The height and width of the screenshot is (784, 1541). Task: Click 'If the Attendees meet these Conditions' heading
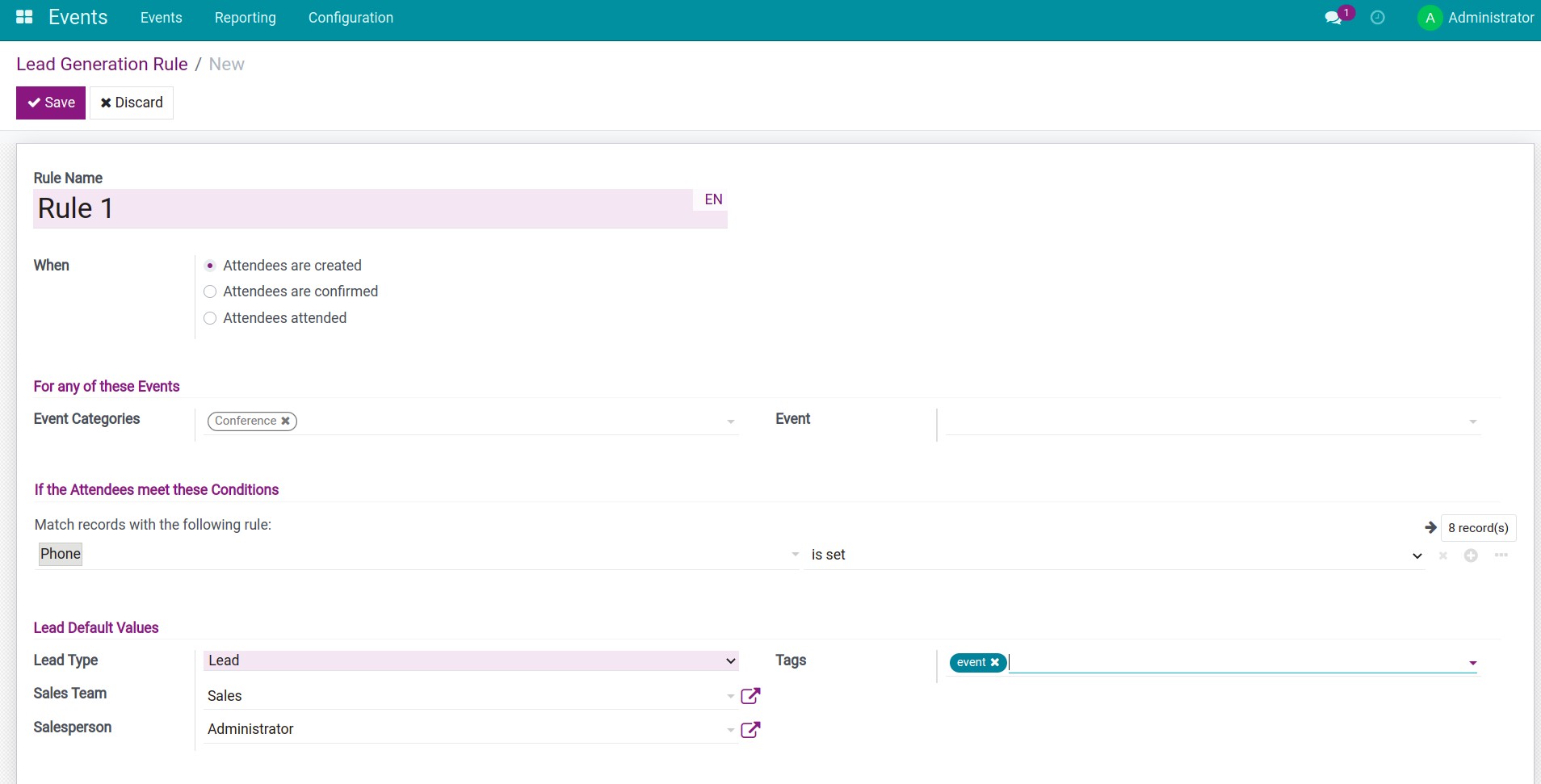[x=157, y=489]
